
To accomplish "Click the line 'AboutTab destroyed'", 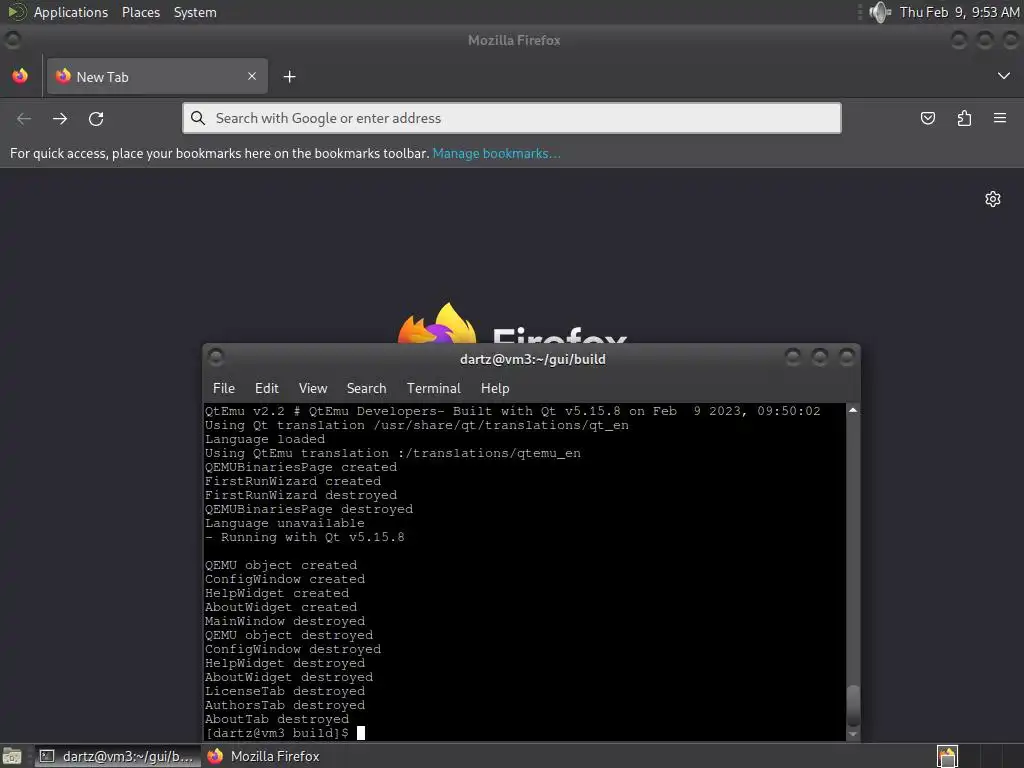I will point(277,719).
